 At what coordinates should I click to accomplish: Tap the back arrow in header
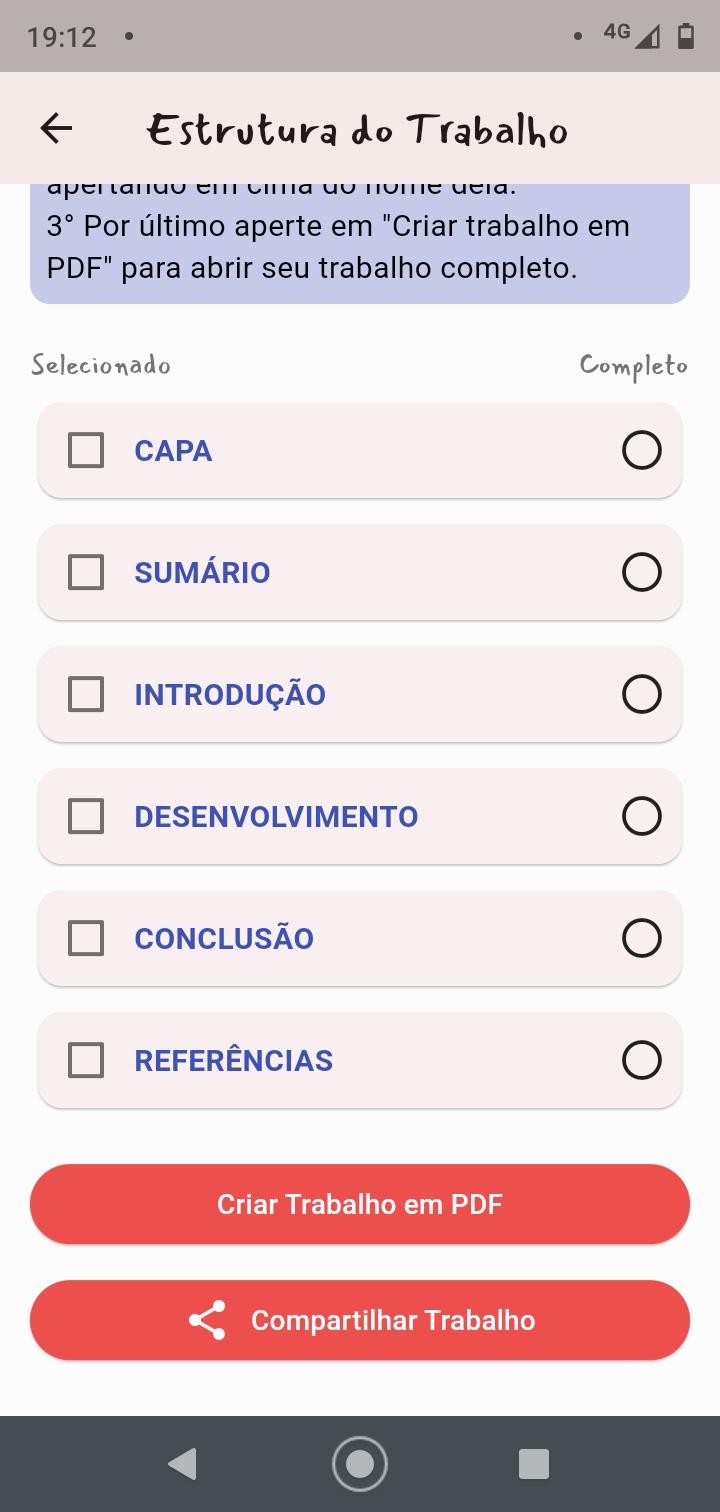click(x=56, y=128)
